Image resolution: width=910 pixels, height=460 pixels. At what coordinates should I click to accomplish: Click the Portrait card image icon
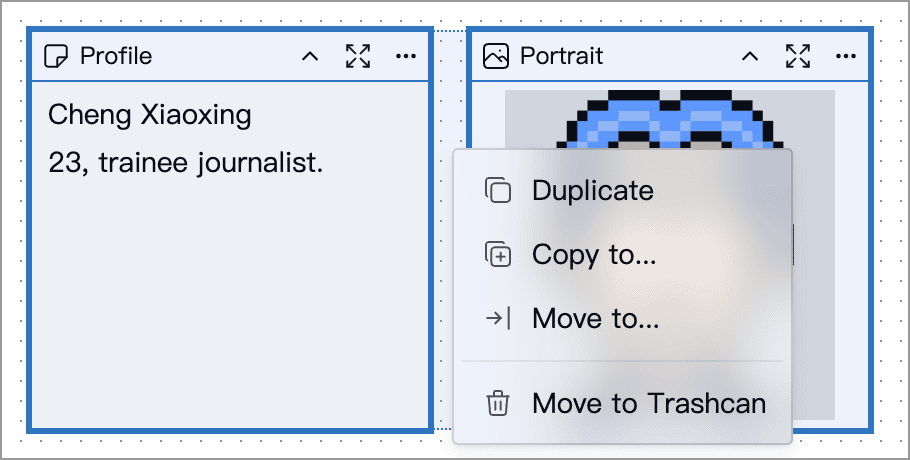(496, 56)
